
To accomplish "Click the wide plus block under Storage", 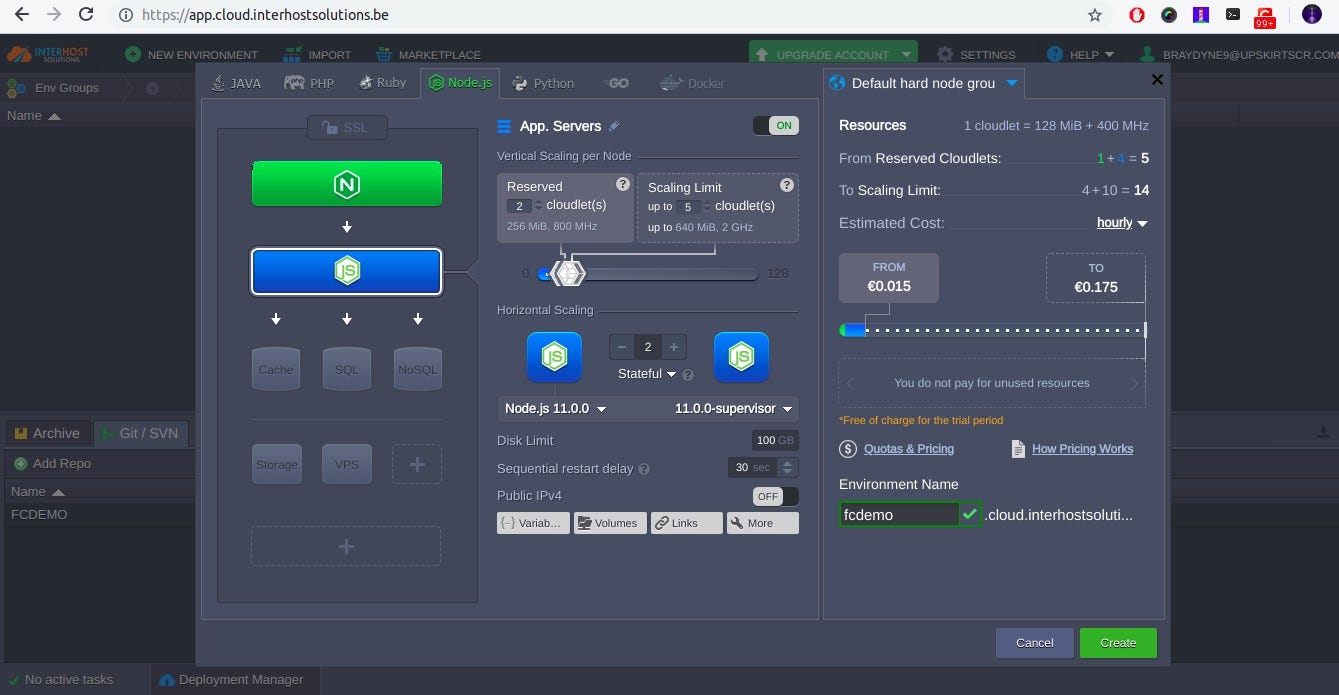I will pyautogui.click(x=346, y=546).
